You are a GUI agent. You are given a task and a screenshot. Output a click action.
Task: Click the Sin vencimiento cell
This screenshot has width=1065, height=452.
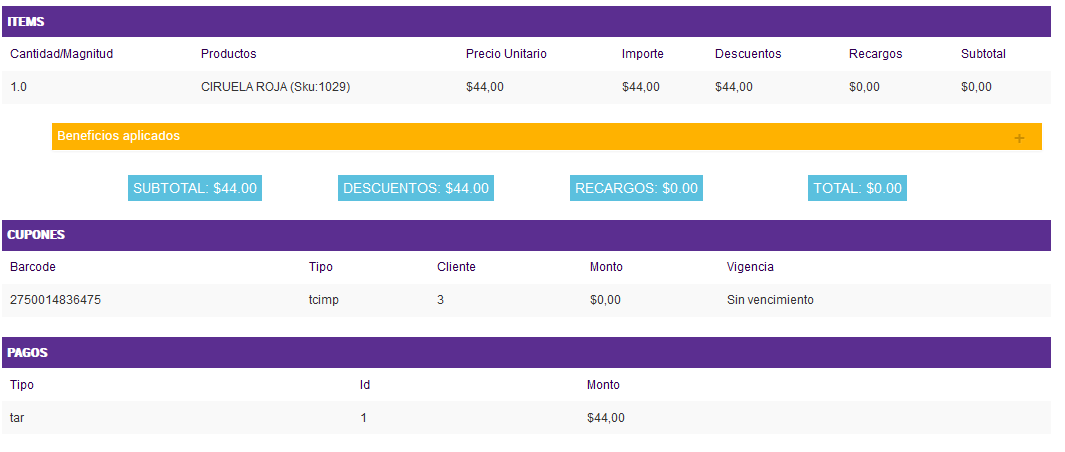tap(770, 300)
